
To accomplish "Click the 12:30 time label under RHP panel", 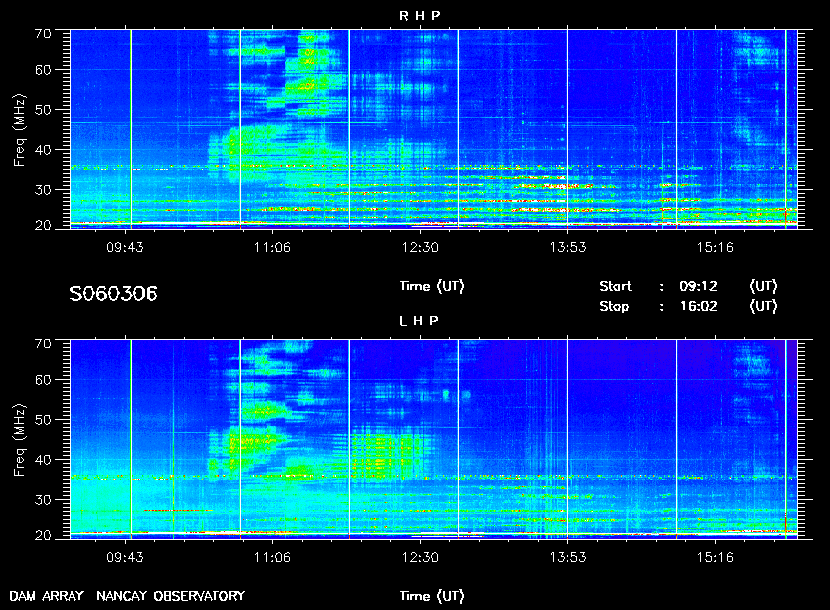I will 420,247.
